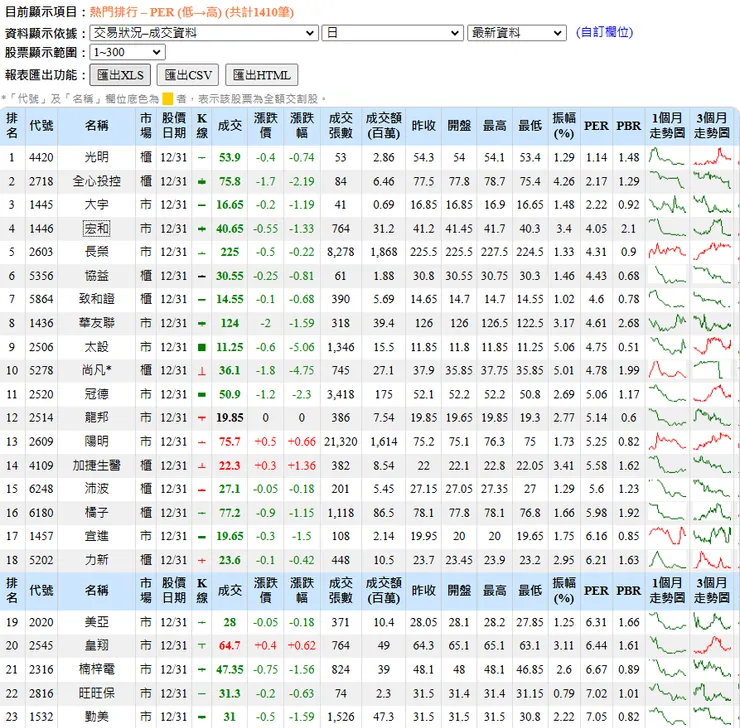Click the 成交 price 225 for 長榮

229,252
